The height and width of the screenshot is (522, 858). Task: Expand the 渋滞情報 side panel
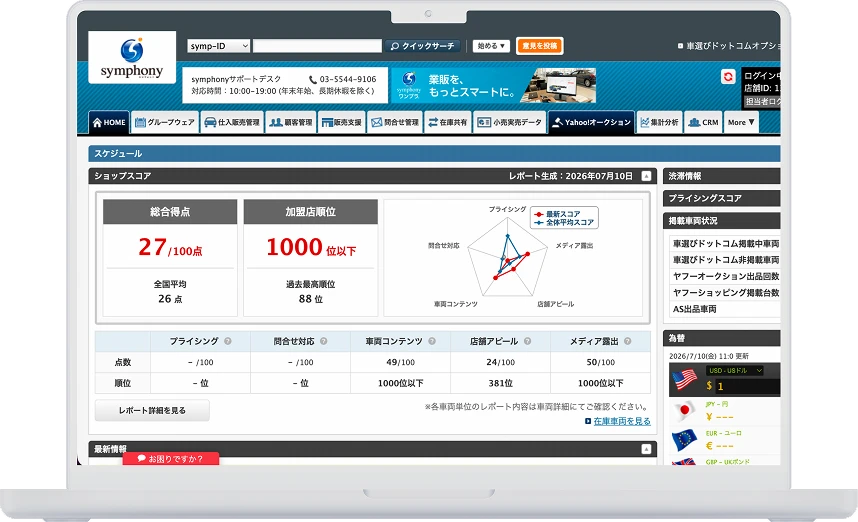(x=722, y=176)
